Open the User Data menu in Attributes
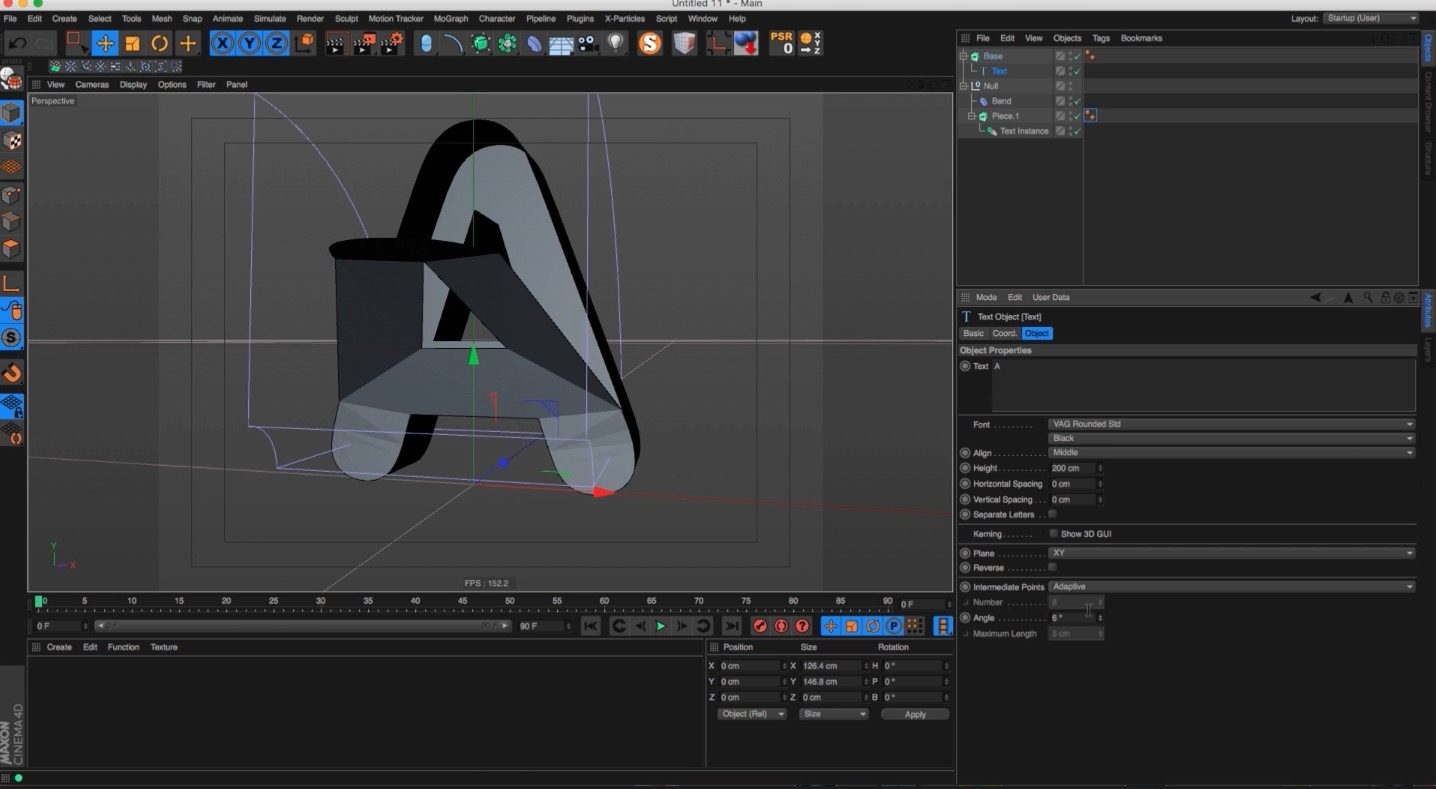The image size is (1436, 789). (x=1051, y=297)
